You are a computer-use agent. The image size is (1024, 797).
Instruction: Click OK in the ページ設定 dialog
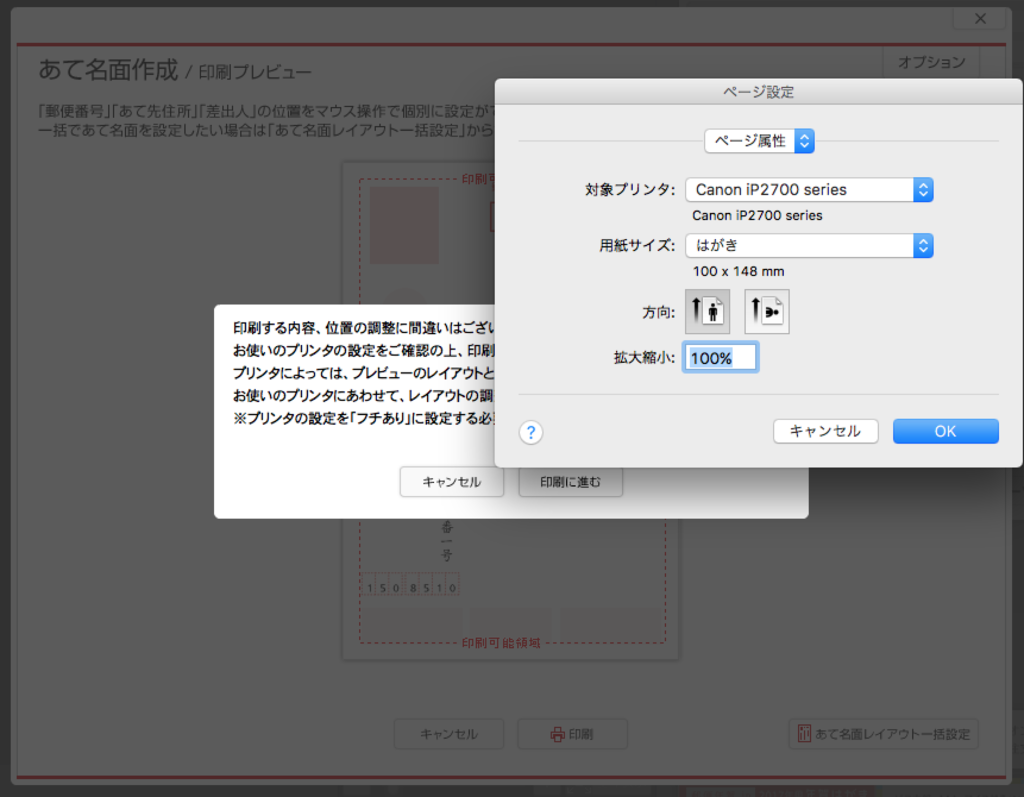[946, 431]
